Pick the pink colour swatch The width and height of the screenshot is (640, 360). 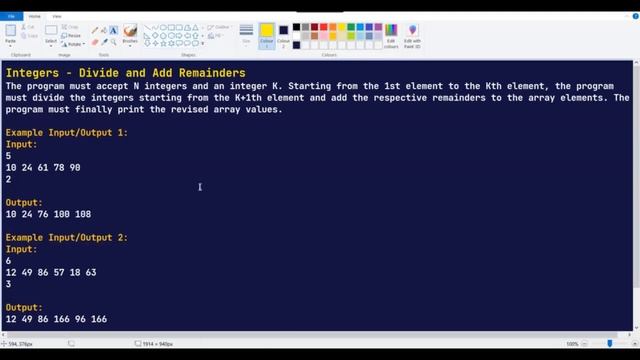coord(324,36)
